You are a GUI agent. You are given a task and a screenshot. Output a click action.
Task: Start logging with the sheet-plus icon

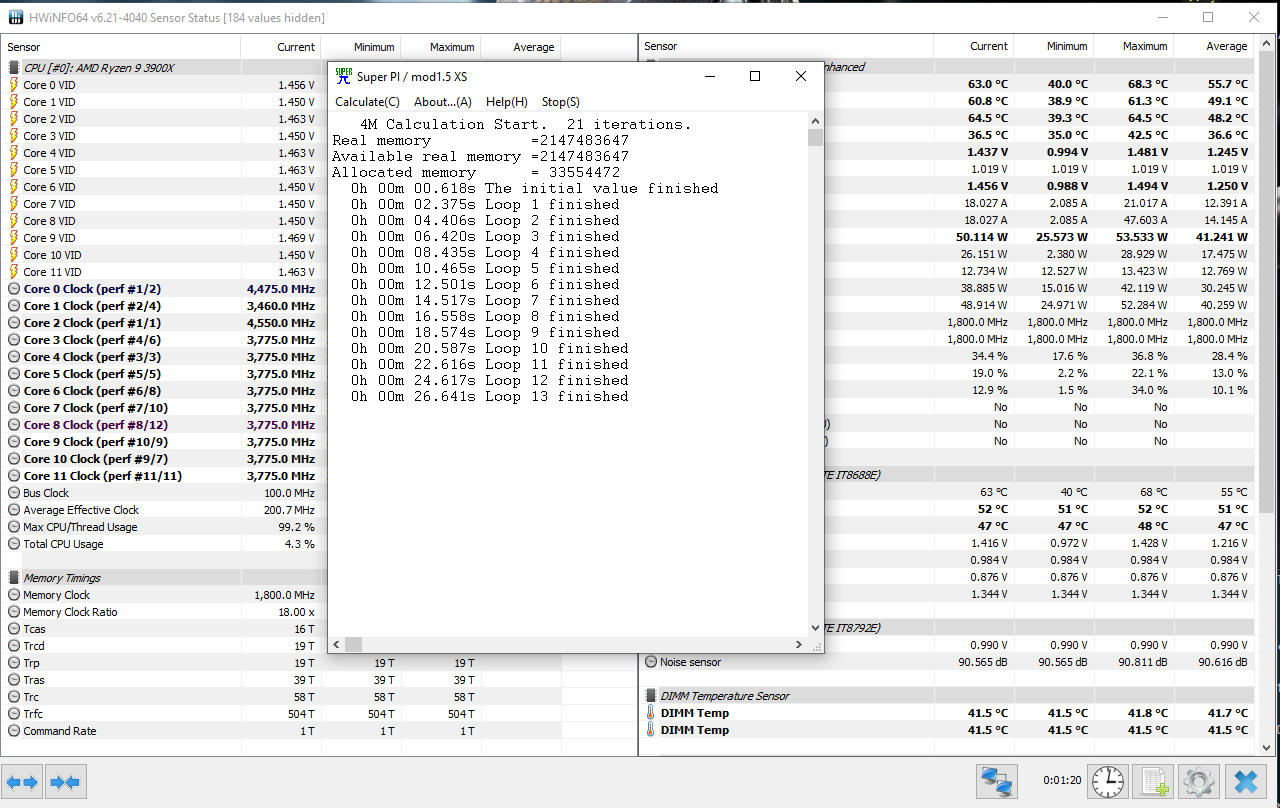(x=1155, y=781)
